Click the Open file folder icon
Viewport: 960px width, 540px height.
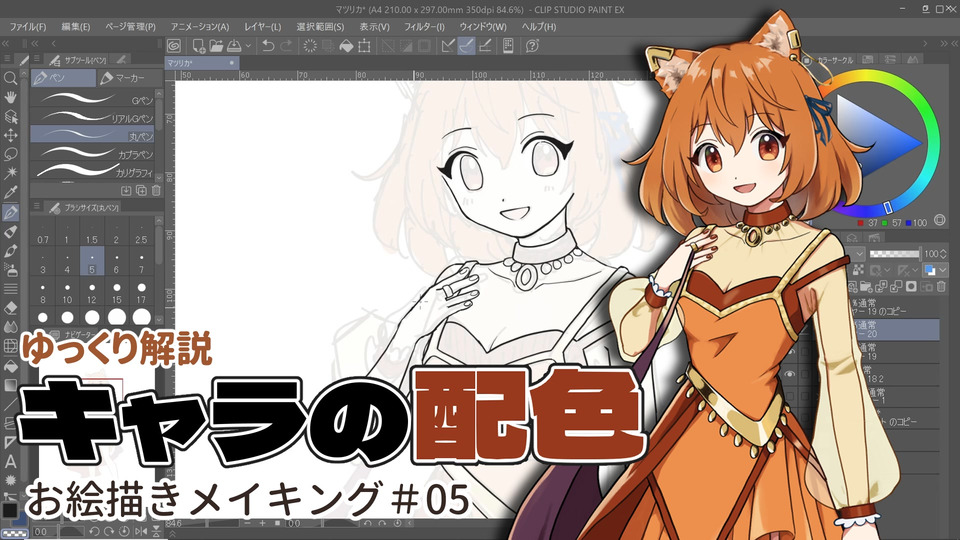[x=216, y=46]
